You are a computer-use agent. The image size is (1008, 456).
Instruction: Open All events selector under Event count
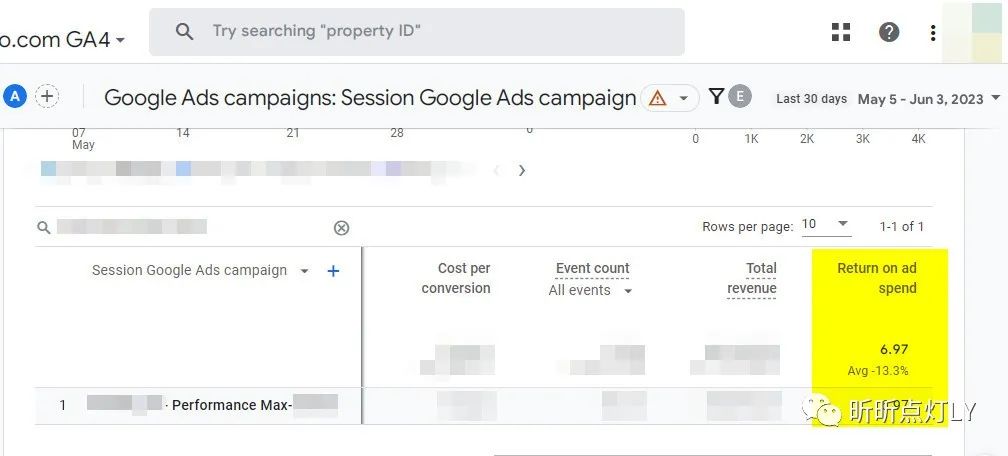click(590, 291)
